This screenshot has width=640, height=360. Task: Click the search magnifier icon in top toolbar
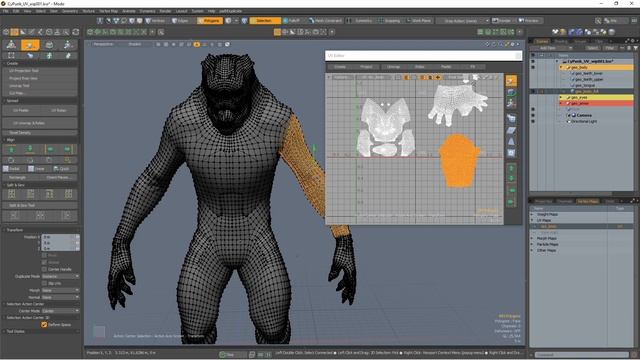[x=598, y=20]
